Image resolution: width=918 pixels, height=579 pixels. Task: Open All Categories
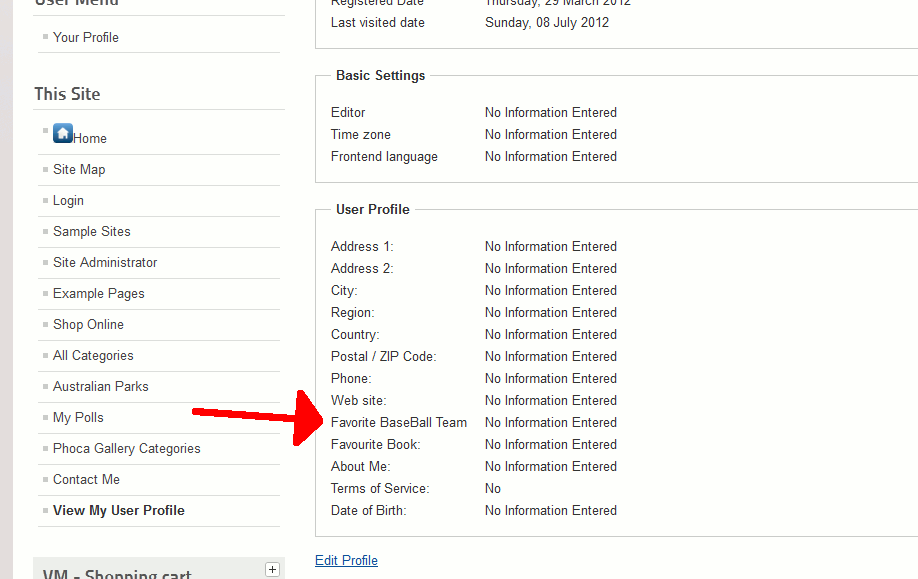[x=93, y=356]
